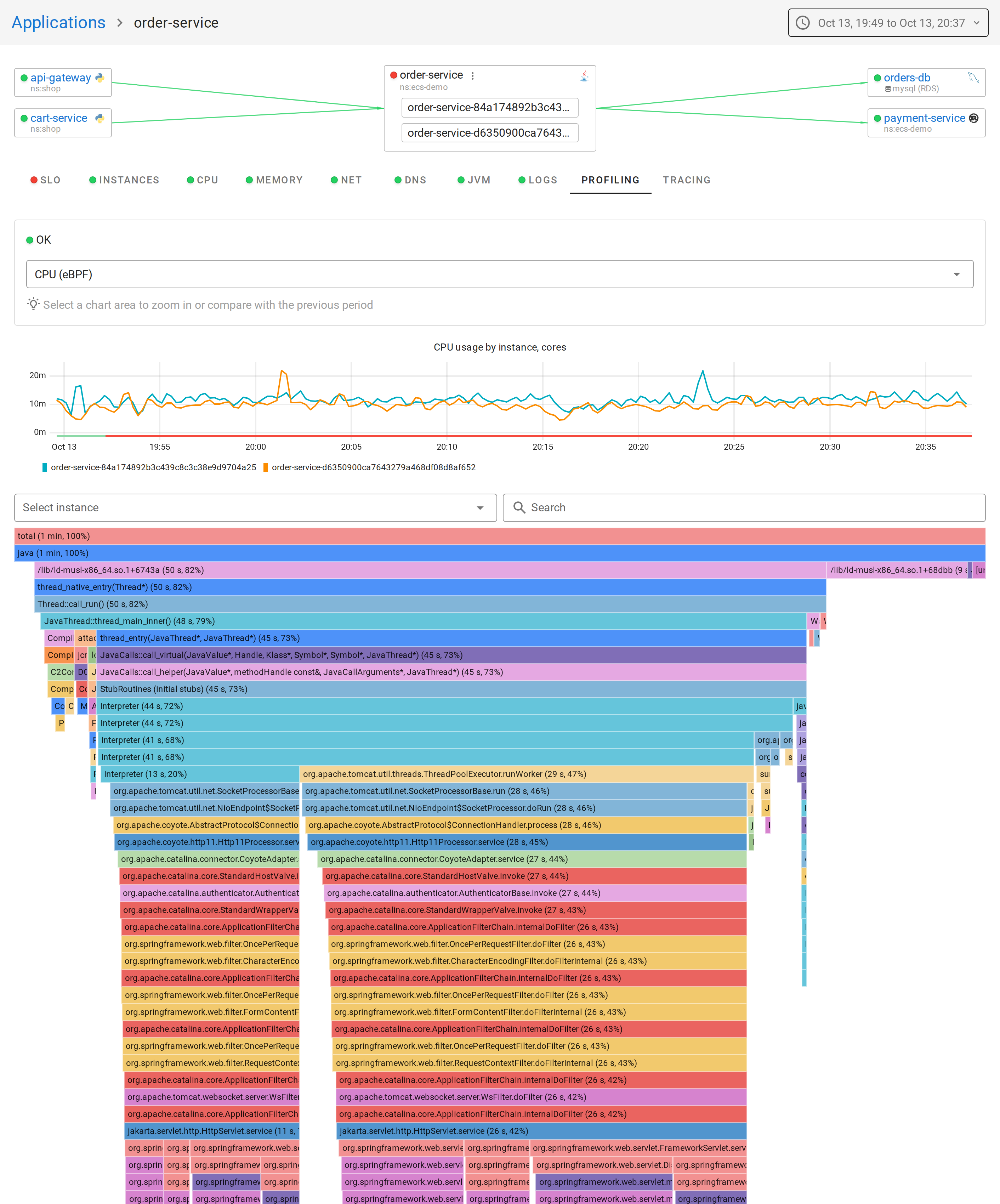
Task: Open the LOGS tab
Action: pos(537,180)
